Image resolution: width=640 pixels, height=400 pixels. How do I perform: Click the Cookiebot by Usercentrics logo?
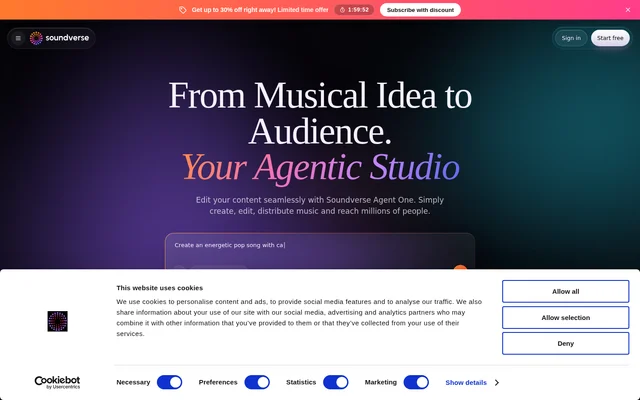pyautogui.click(x=57, y=382)
